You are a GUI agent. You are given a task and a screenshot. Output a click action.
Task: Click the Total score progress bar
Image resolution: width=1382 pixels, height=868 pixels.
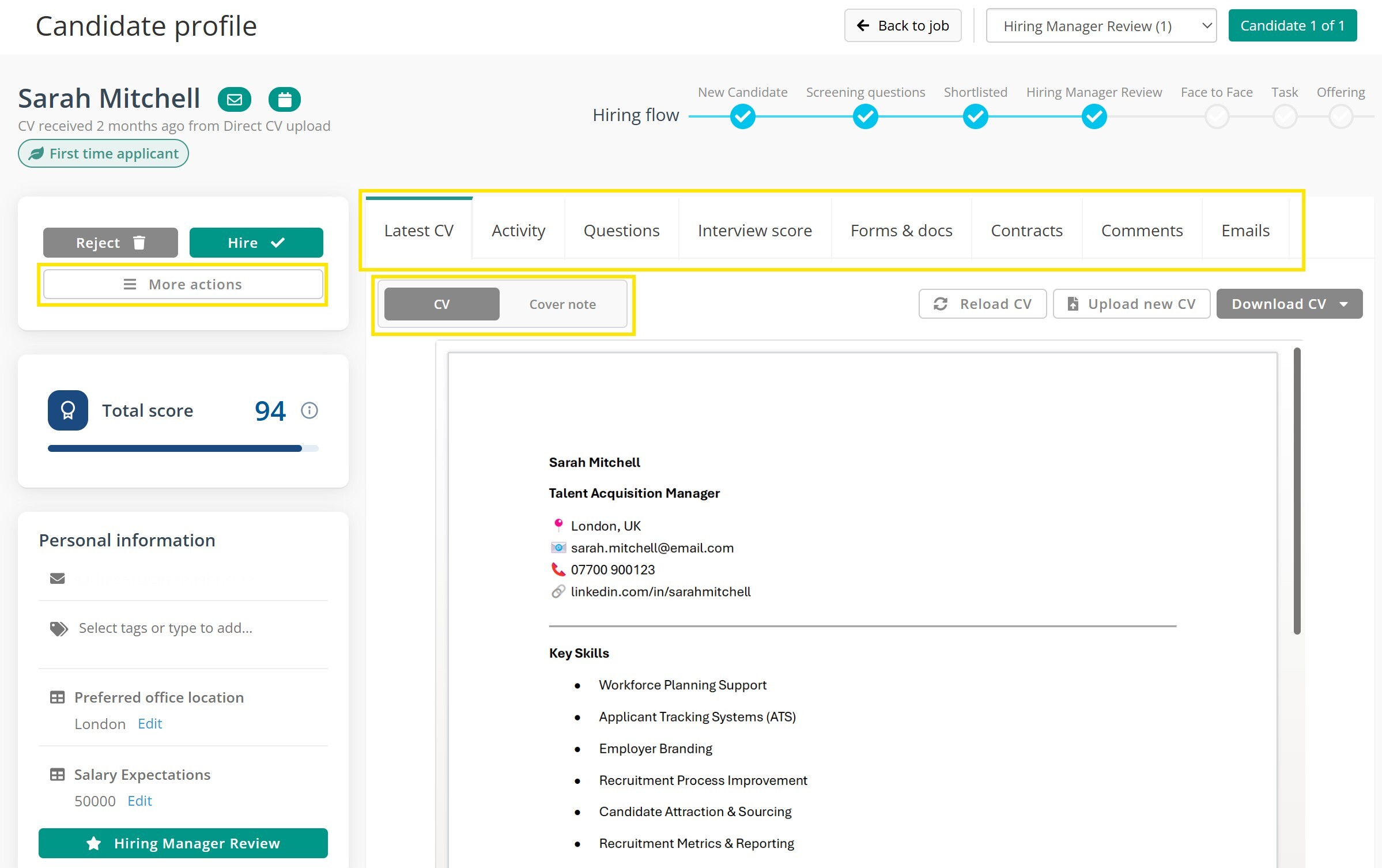pos(183,448)
